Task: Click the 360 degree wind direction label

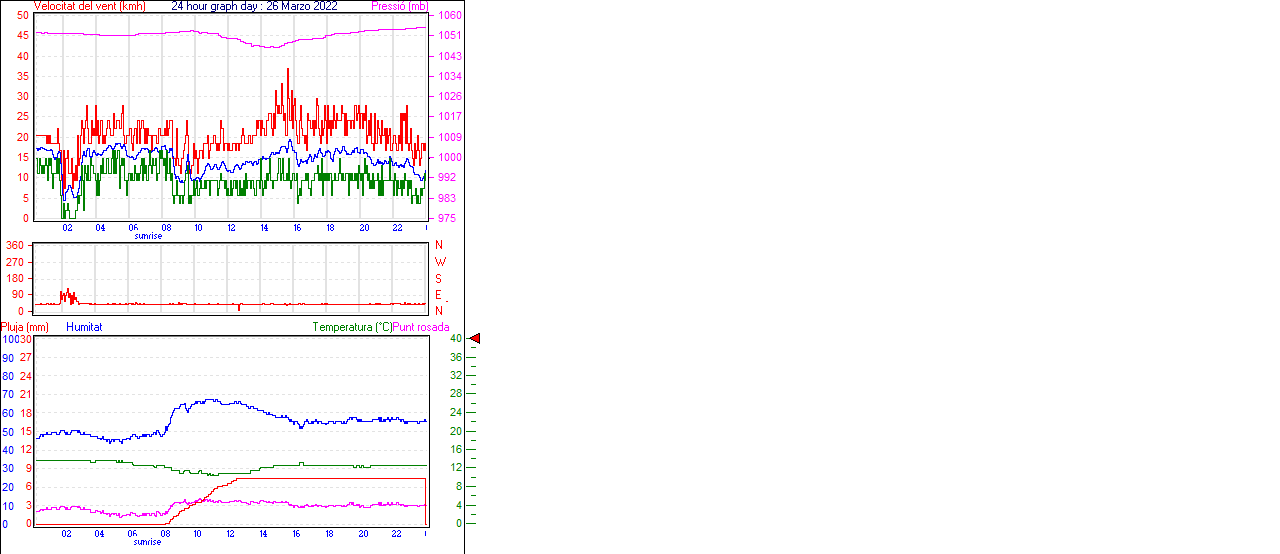Action: 15,245
